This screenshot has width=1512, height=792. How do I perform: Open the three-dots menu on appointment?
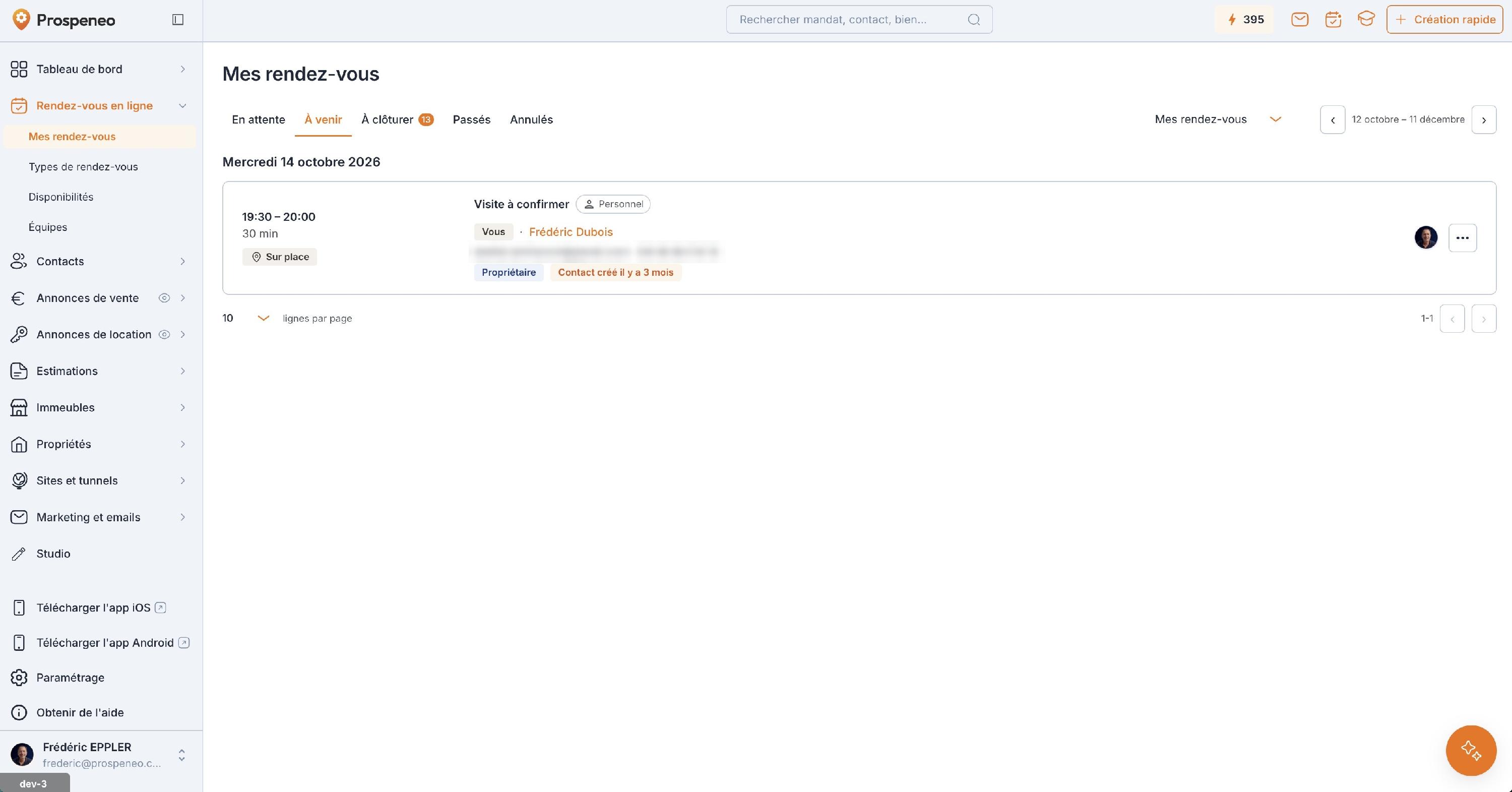1462,238
